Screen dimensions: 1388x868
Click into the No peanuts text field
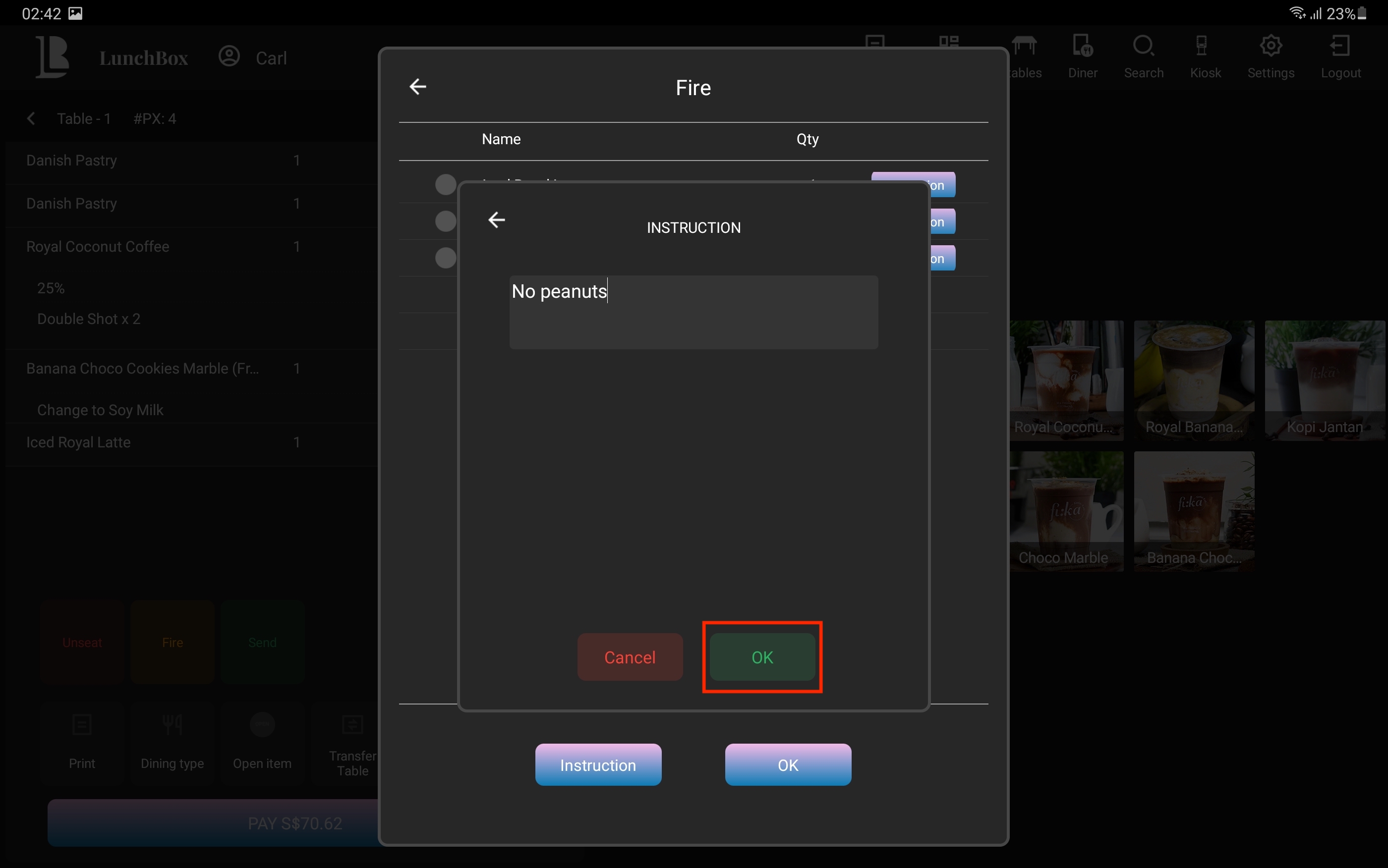tap(693, 312)
